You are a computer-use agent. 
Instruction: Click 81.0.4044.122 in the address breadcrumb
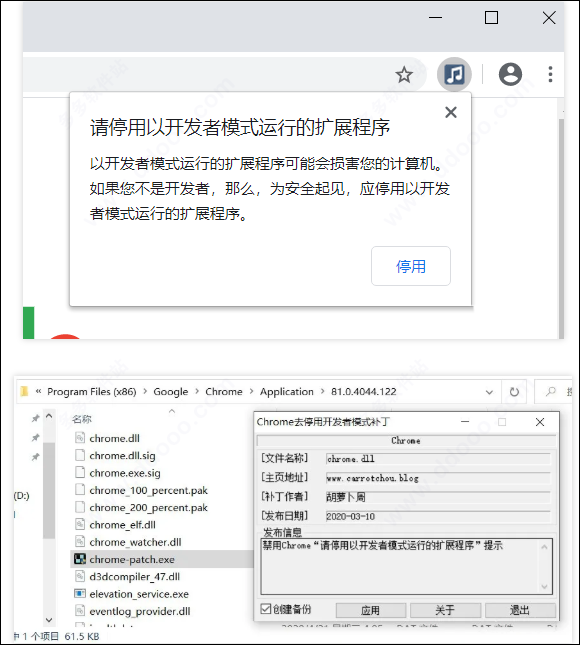(364, 392)
